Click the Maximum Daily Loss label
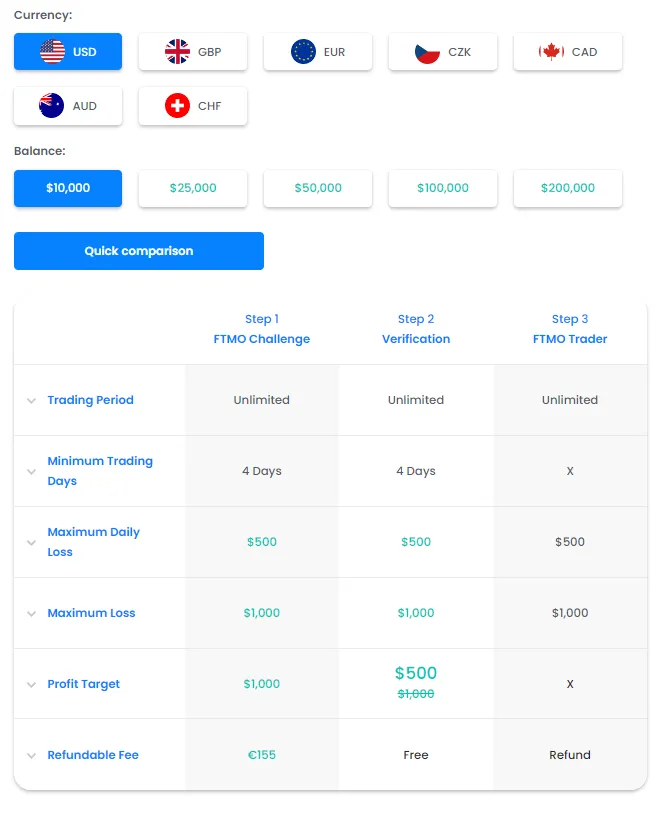This screenshot has height=823, width=659. [x=93, y=542]
